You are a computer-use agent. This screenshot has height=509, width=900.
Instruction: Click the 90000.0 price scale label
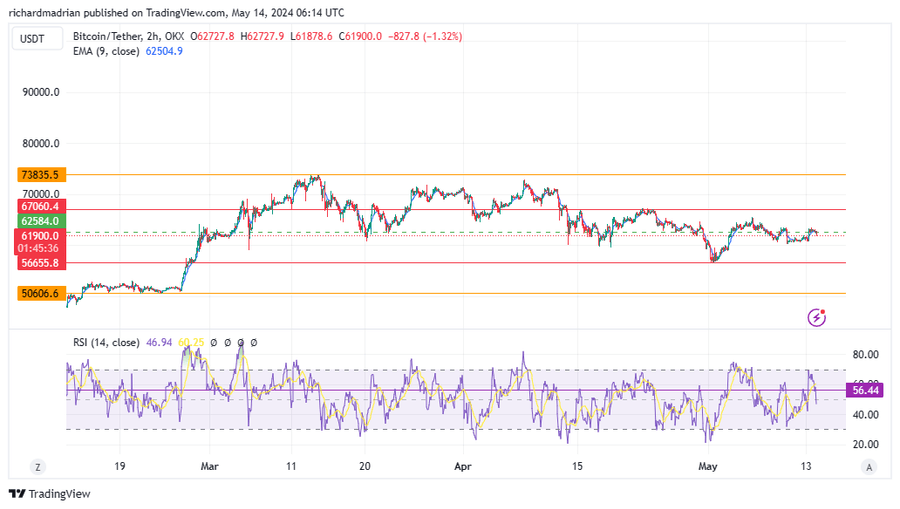(x=41, y=92)
